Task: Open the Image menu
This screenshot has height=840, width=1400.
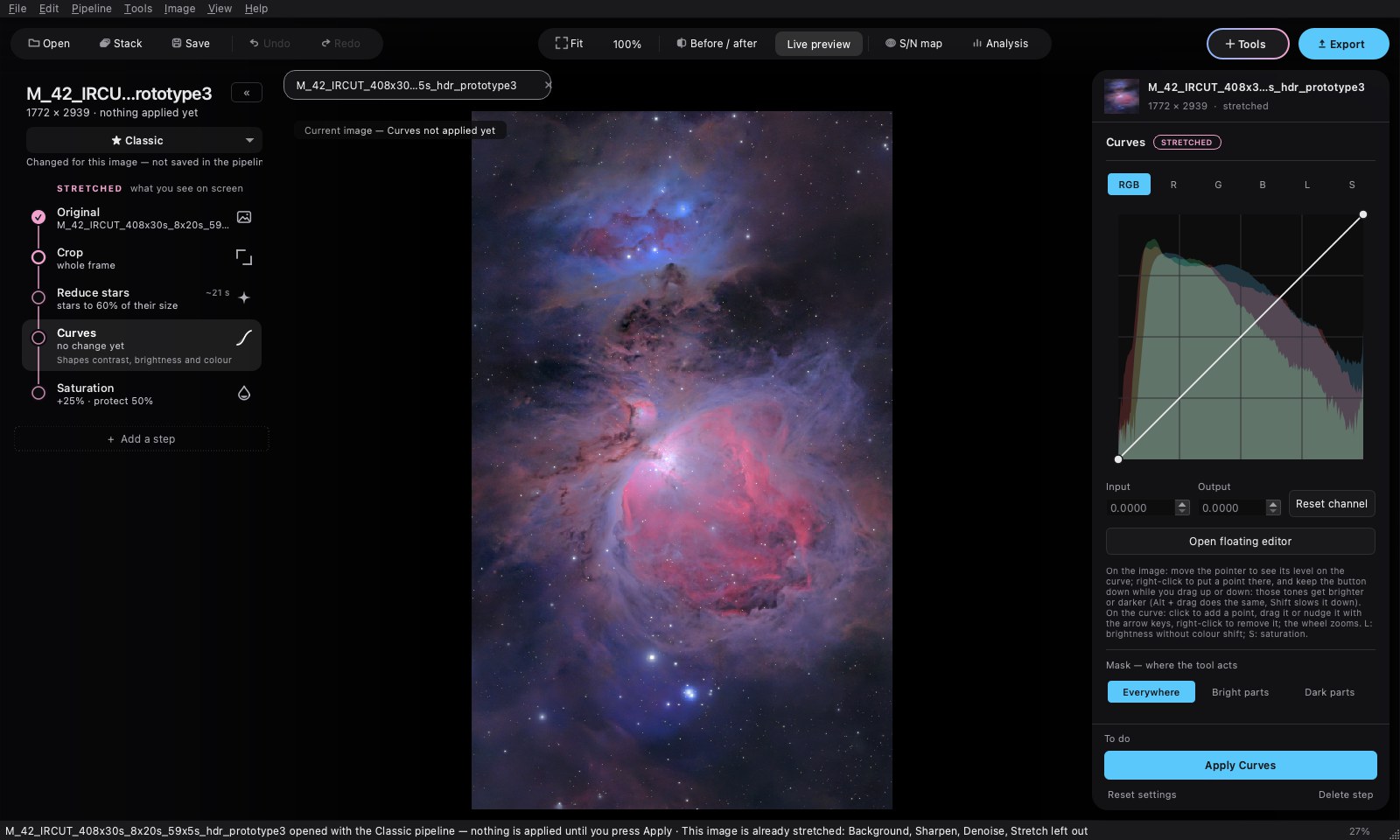Action: (x=179, y=9)
